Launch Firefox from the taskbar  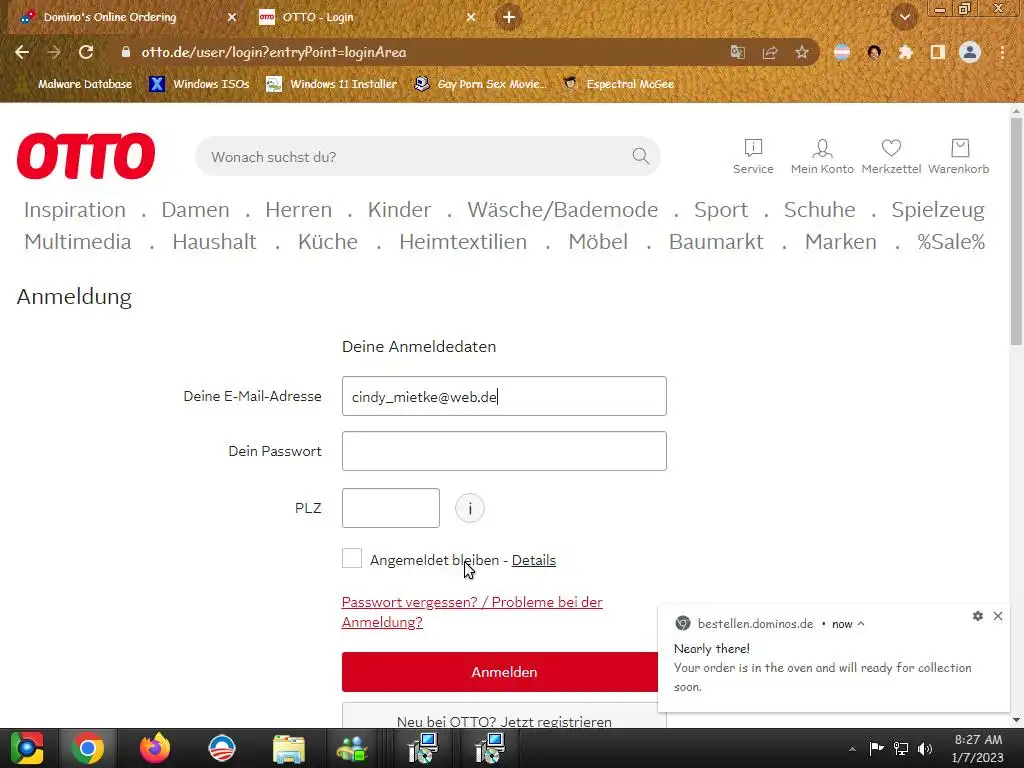pos(155,748)
